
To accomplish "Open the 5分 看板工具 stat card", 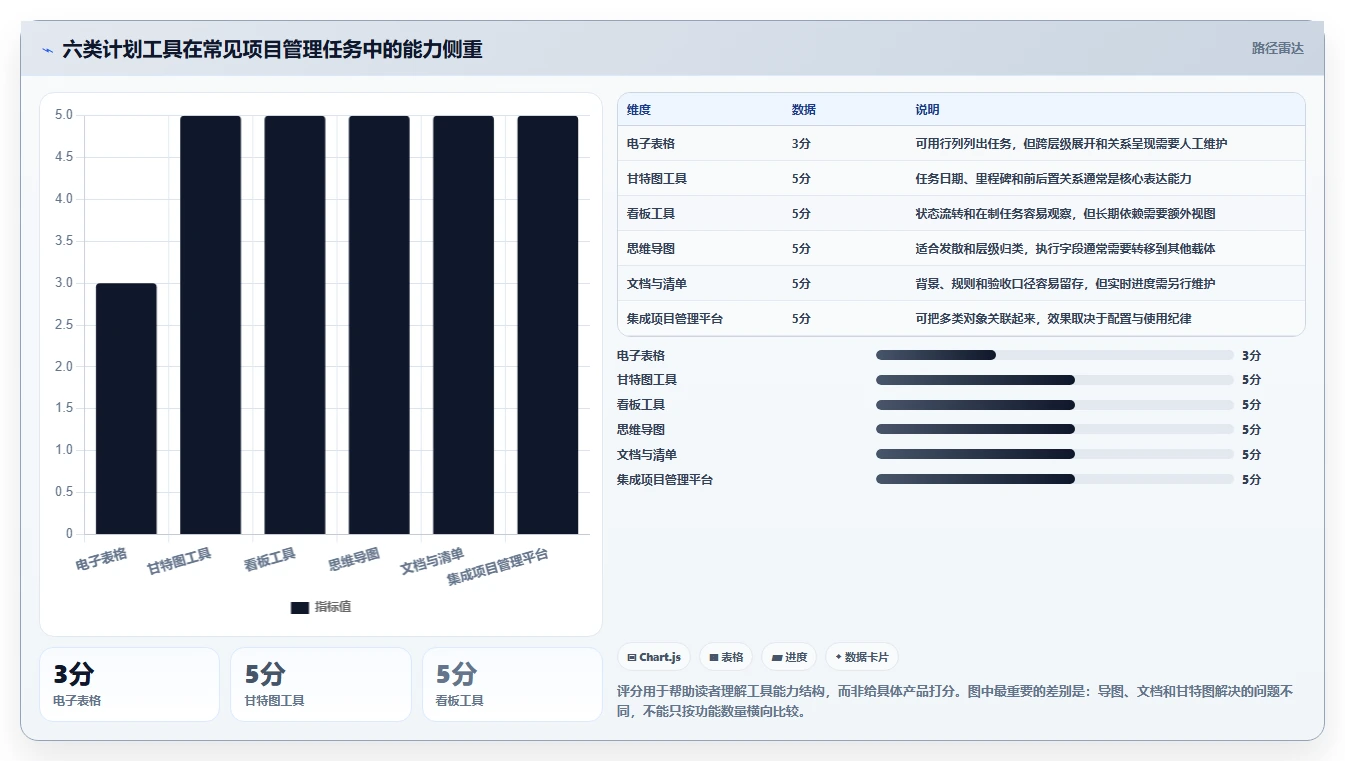I will [512, 684].
